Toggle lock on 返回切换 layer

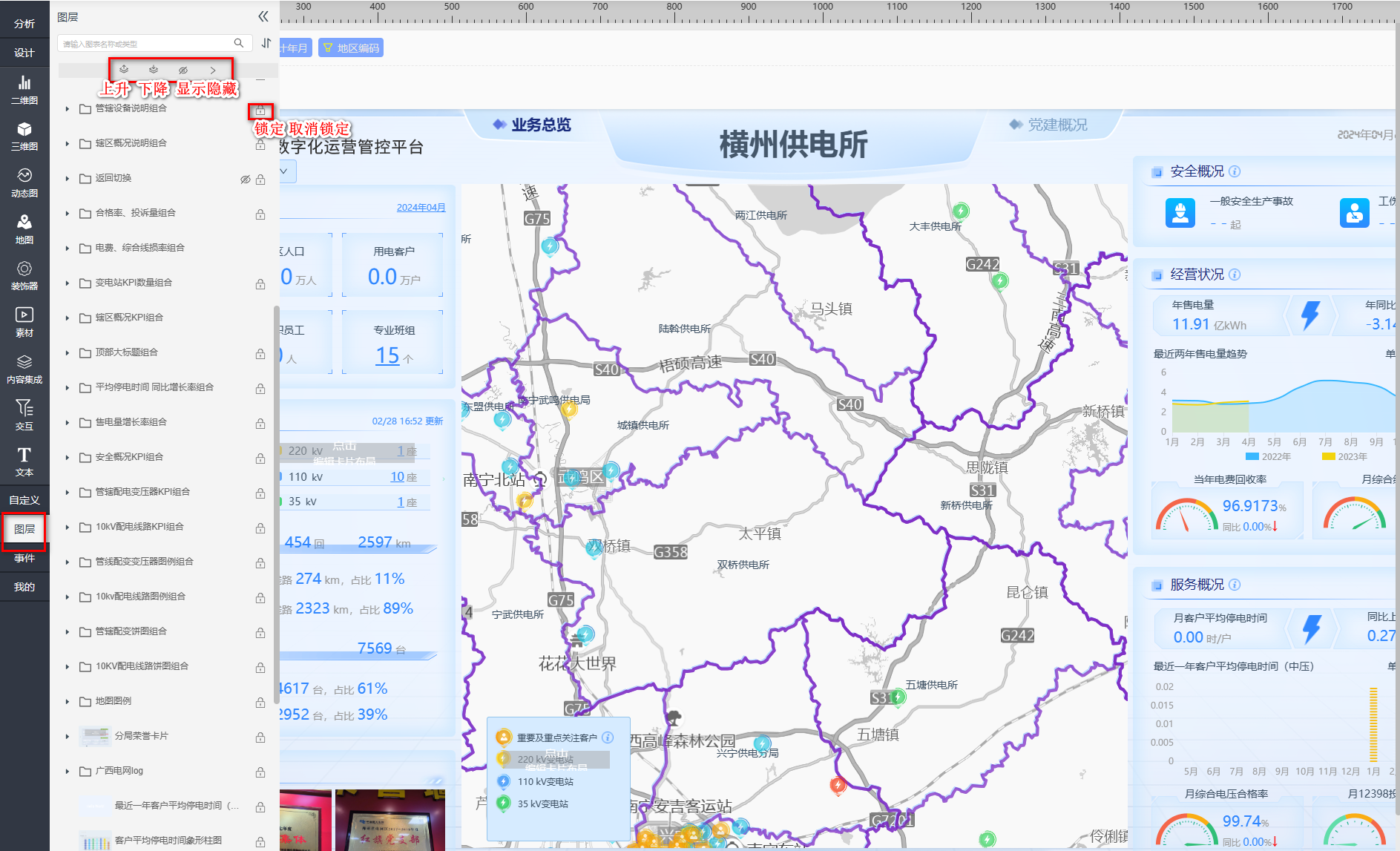(260, 180)
